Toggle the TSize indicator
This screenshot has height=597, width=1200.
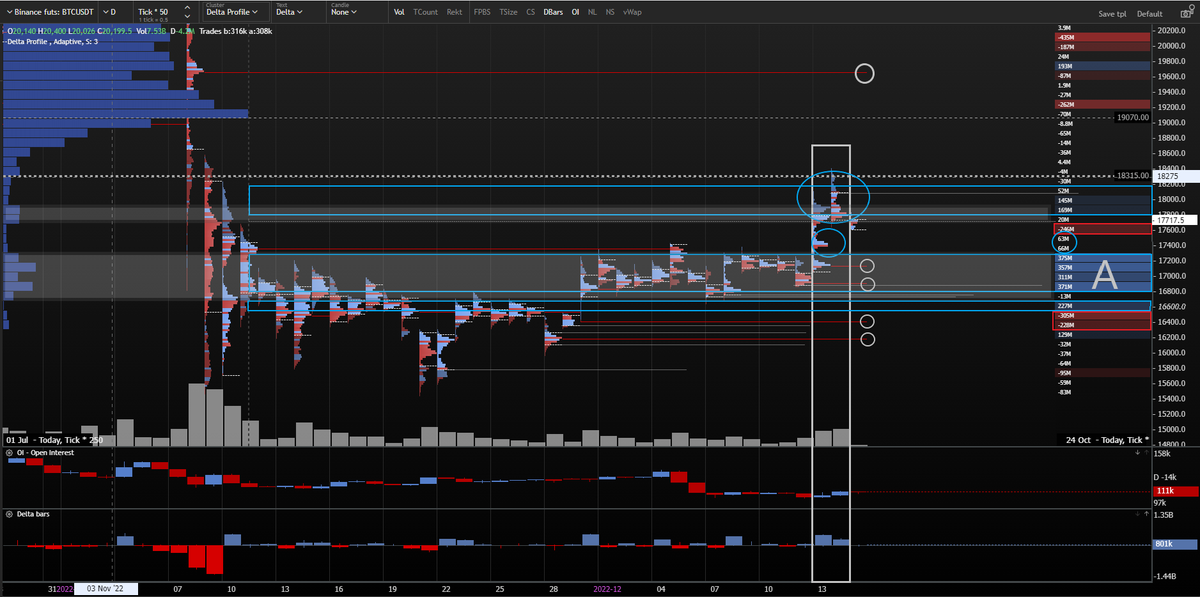(x=508, y=13)
